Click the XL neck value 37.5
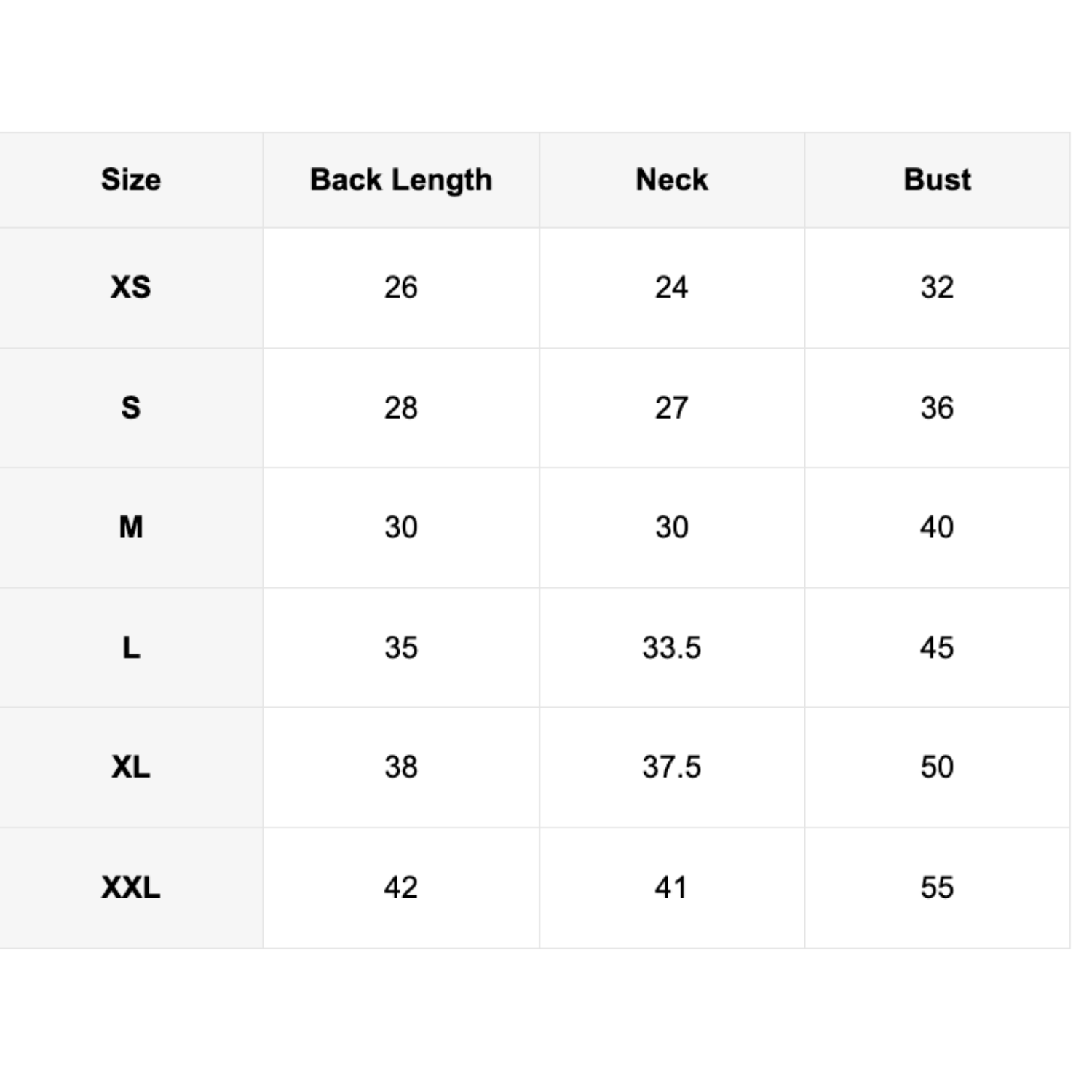 point(671,767)
